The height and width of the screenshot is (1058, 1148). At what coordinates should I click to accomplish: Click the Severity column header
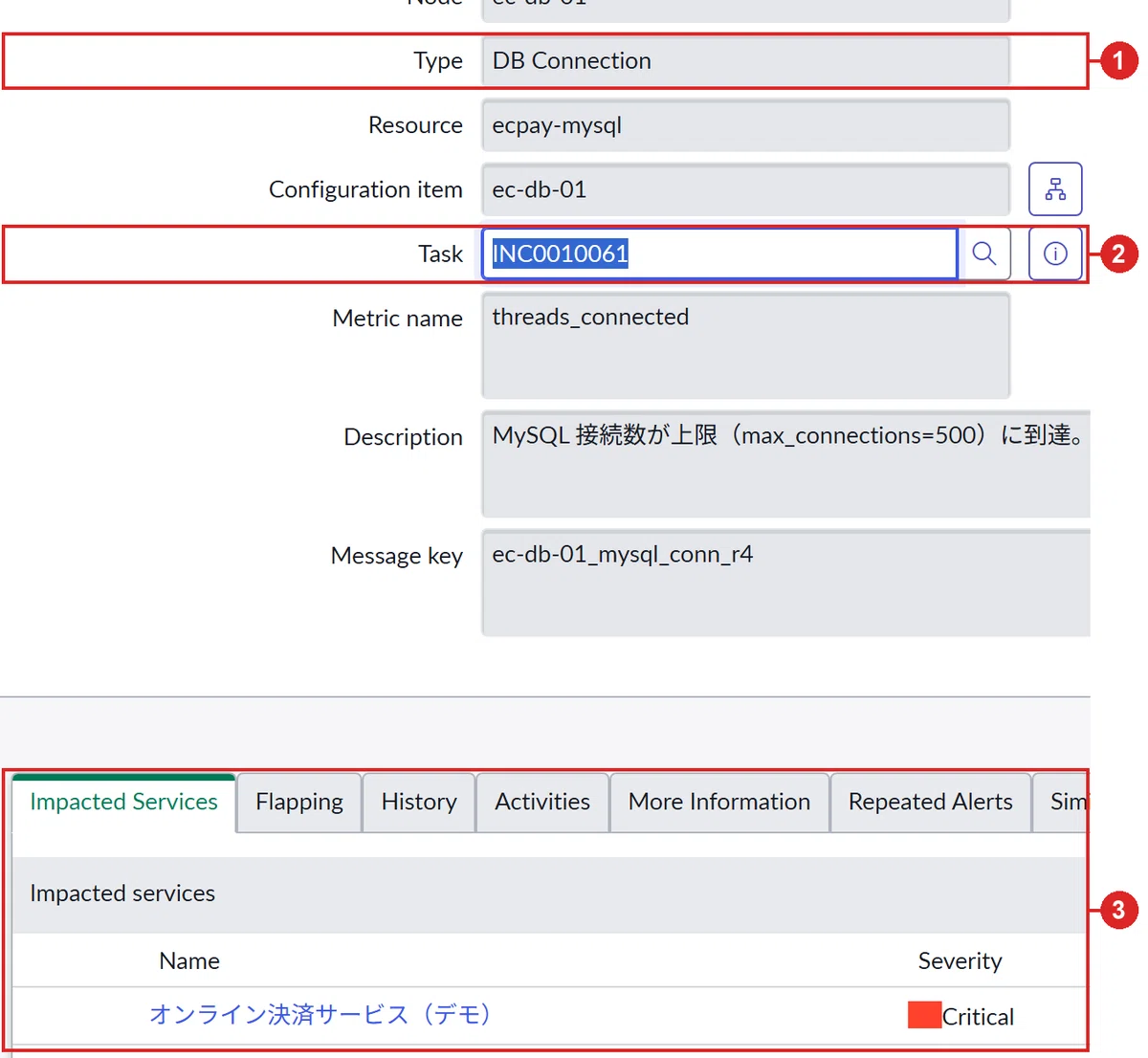(x=960, y=960)
